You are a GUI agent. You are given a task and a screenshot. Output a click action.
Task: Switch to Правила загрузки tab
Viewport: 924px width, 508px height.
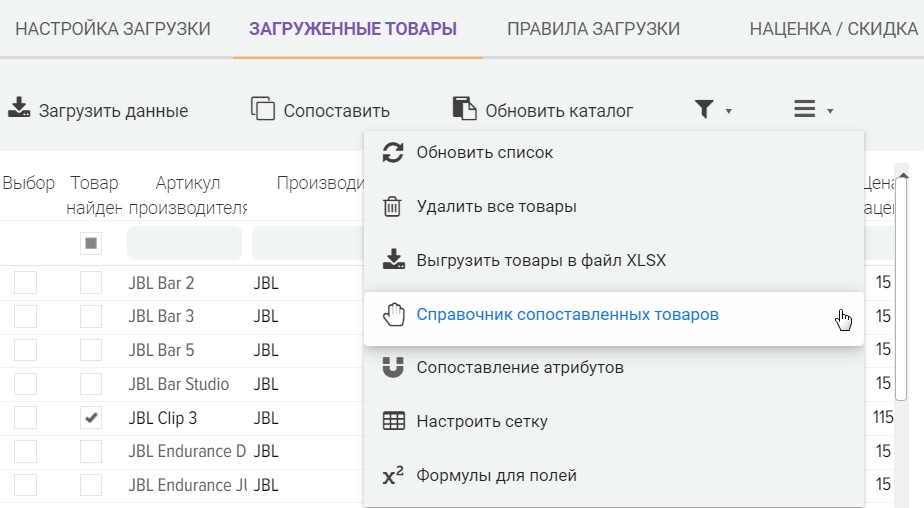pyautogui.click(x=593, y=29)
